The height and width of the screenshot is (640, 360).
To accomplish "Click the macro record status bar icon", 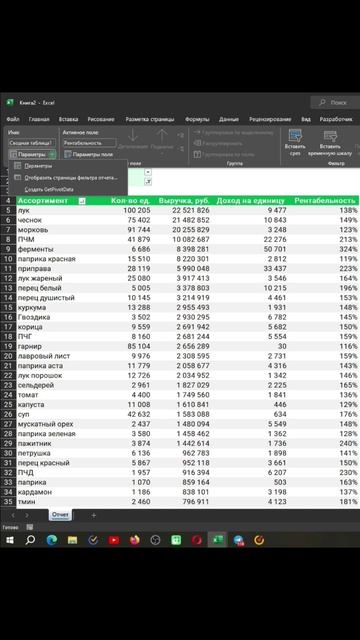I will point(29,527).
